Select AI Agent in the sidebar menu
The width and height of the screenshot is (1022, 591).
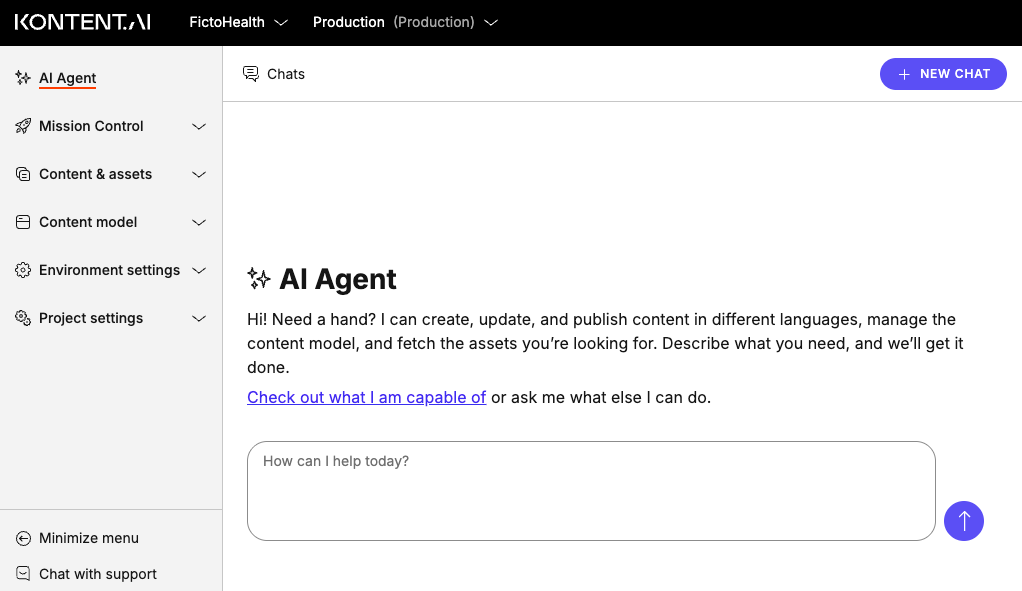(x=67, y=77)
